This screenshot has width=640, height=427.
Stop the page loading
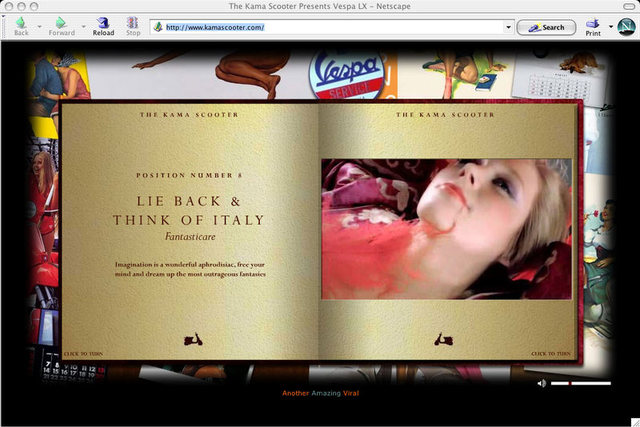(x=133, y=27)
